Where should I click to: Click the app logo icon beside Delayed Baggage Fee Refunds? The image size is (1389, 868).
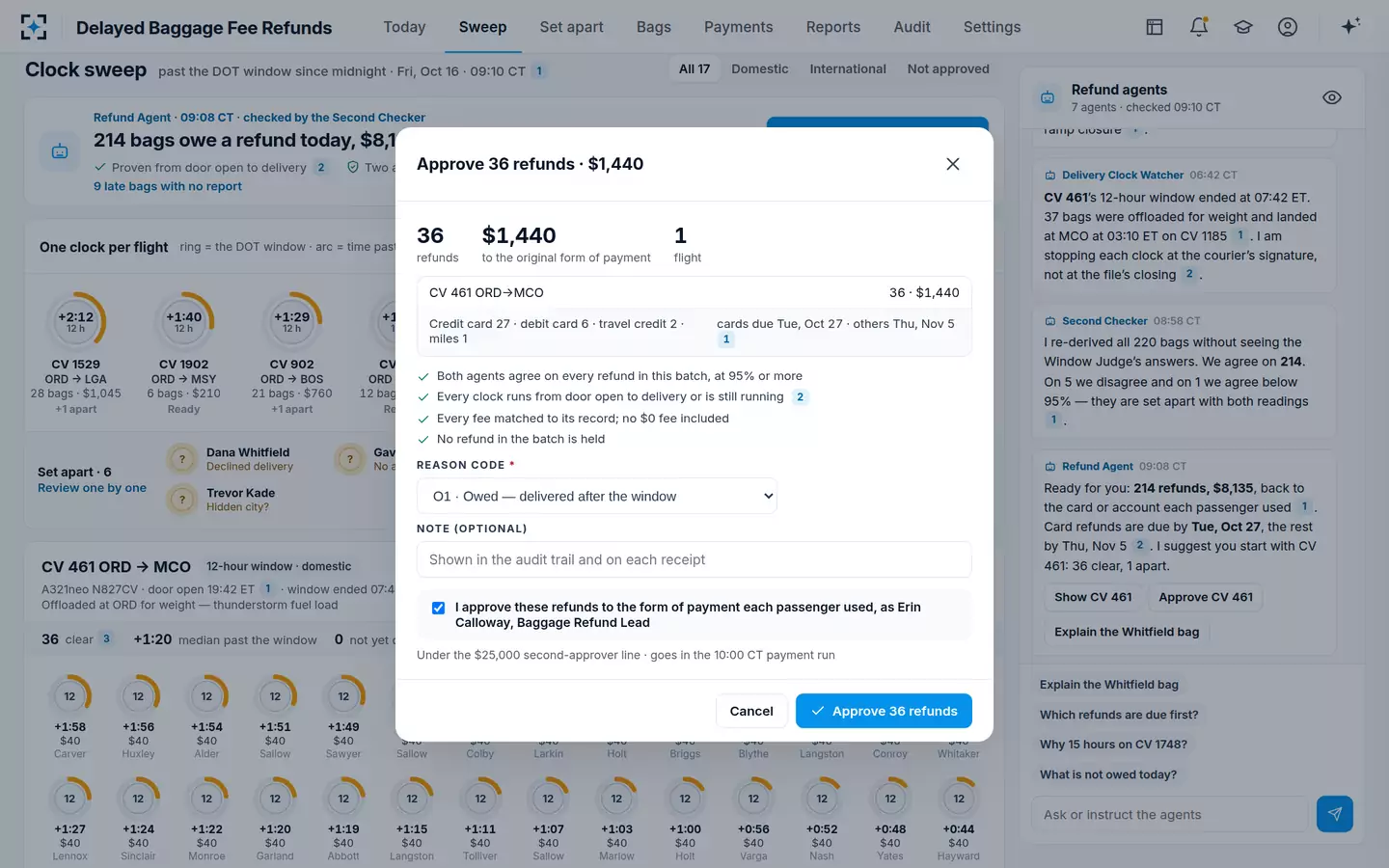[34, 27]
